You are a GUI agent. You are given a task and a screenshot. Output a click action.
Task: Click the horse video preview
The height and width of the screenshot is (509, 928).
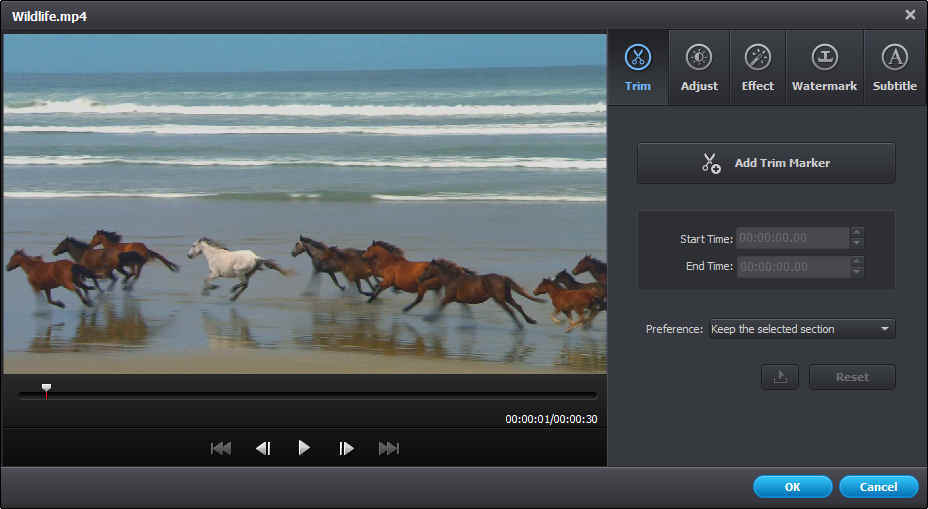click(305, 203)
